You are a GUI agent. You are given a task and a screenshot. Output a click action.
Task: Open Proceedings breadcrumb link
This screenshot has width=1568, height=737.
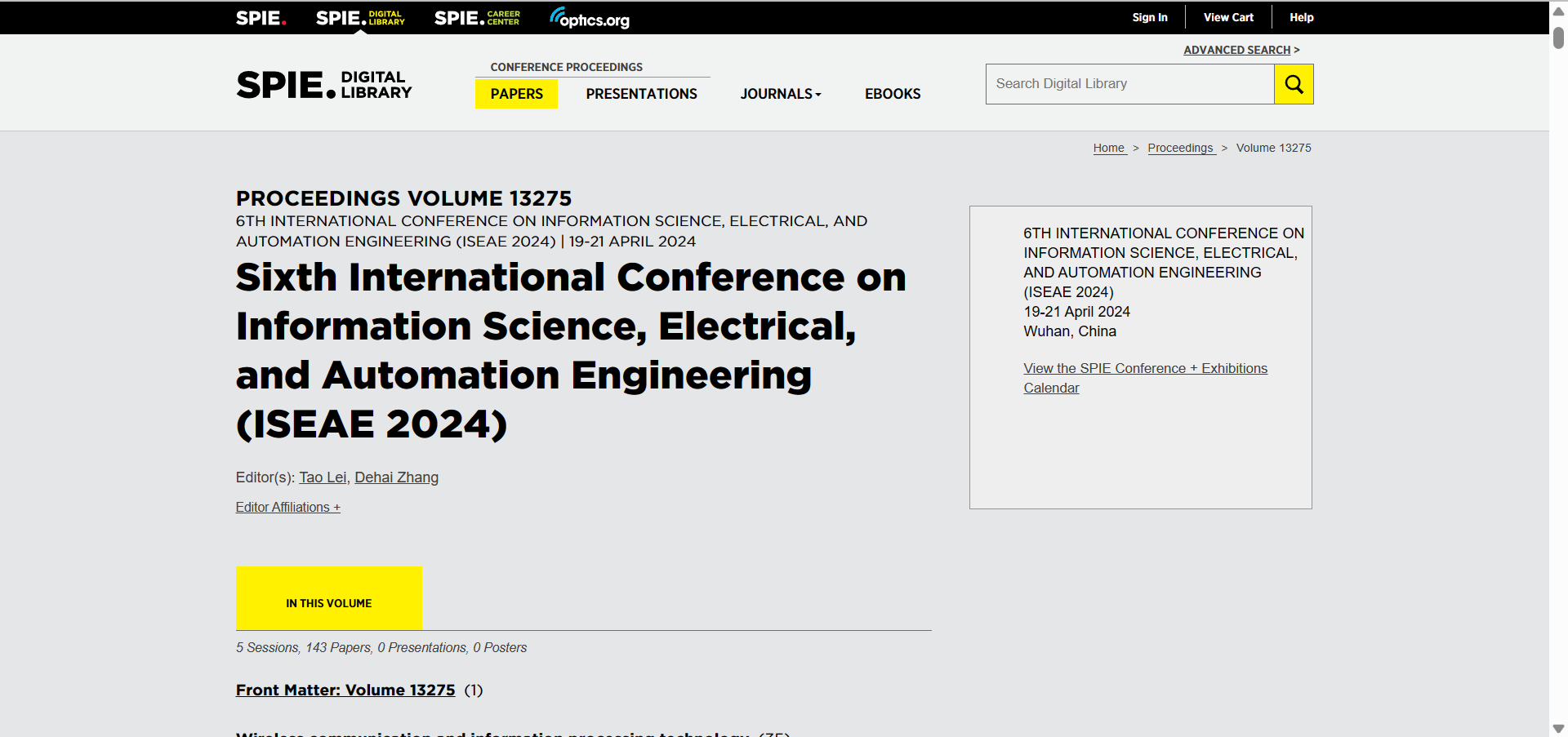coord(1181,148)
